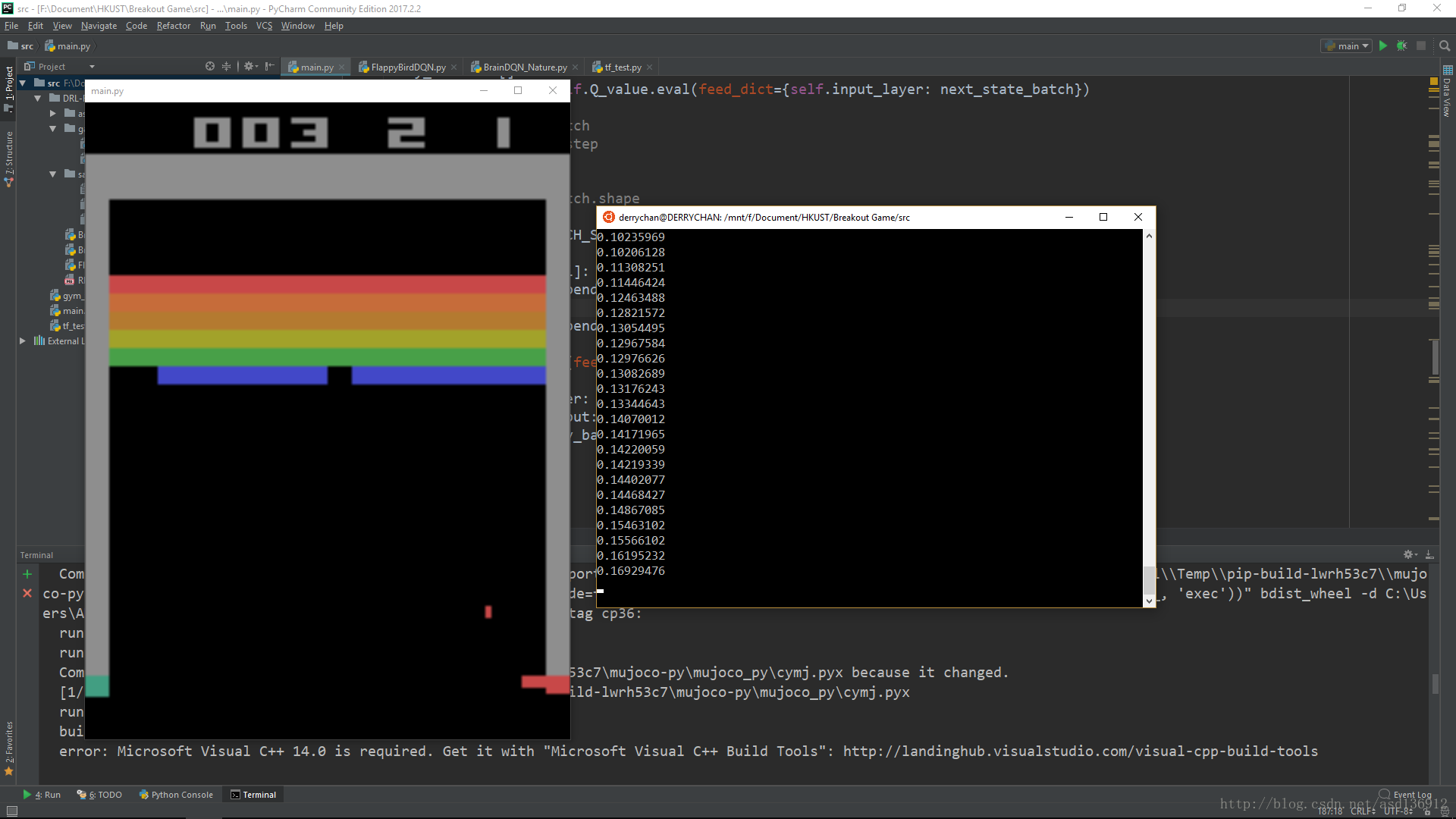Open the Navigate menu

[99, 26]
